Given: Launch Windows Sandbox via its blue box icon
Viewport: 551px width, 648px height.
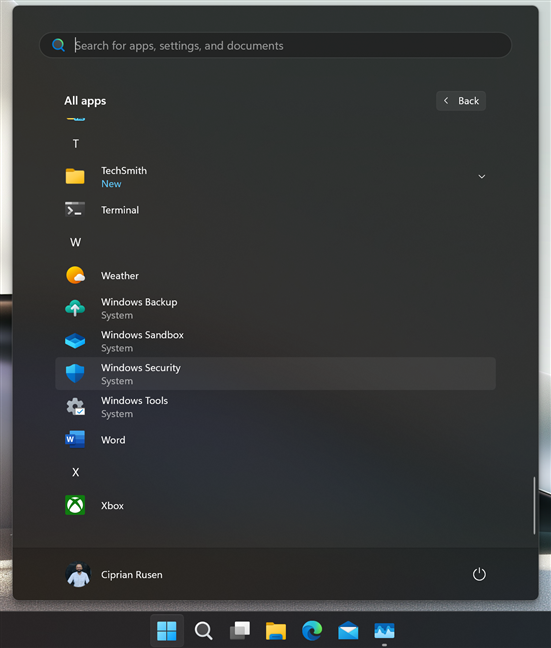Looking at the screenshot, I should click(75, 341).
